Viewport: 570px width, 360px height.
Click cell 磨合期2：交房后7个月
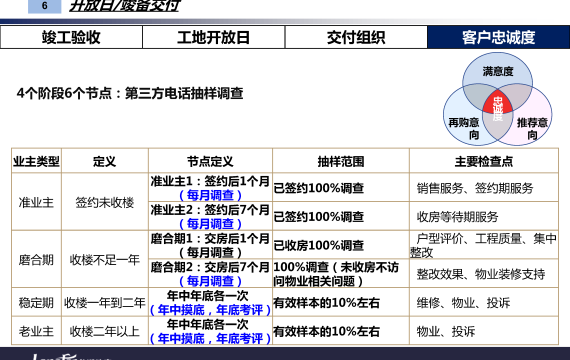[x=210, y=273]
